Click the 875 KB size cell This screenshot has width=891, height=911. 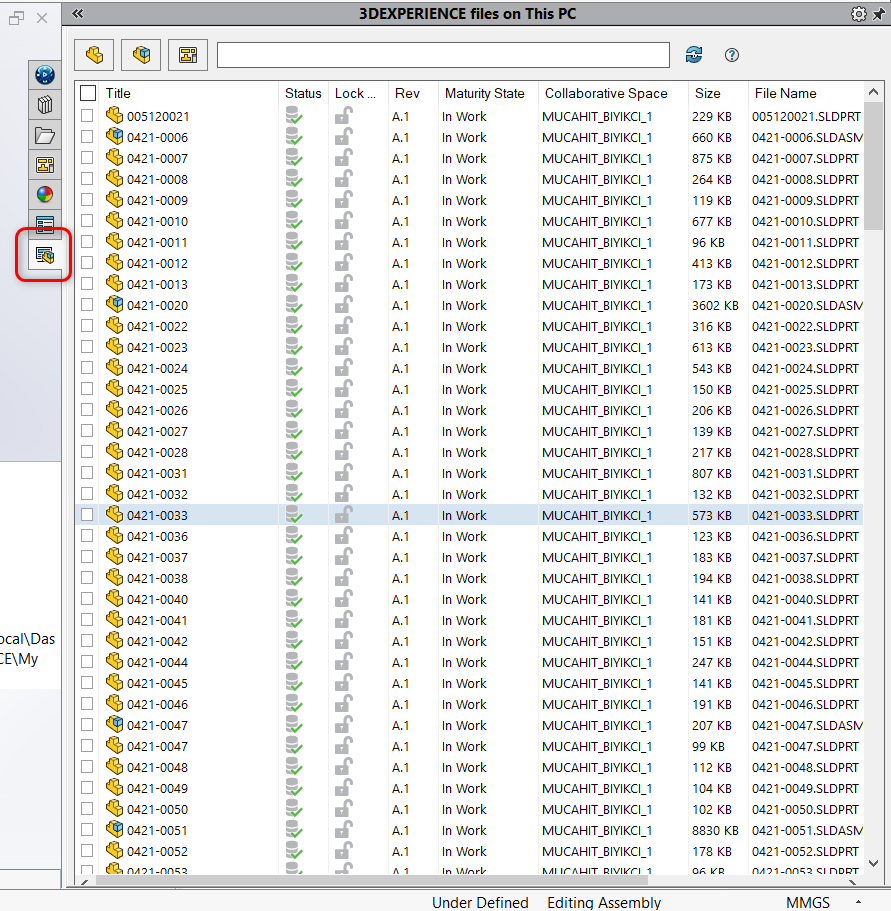pyautogui.click(x=712, y=159)
